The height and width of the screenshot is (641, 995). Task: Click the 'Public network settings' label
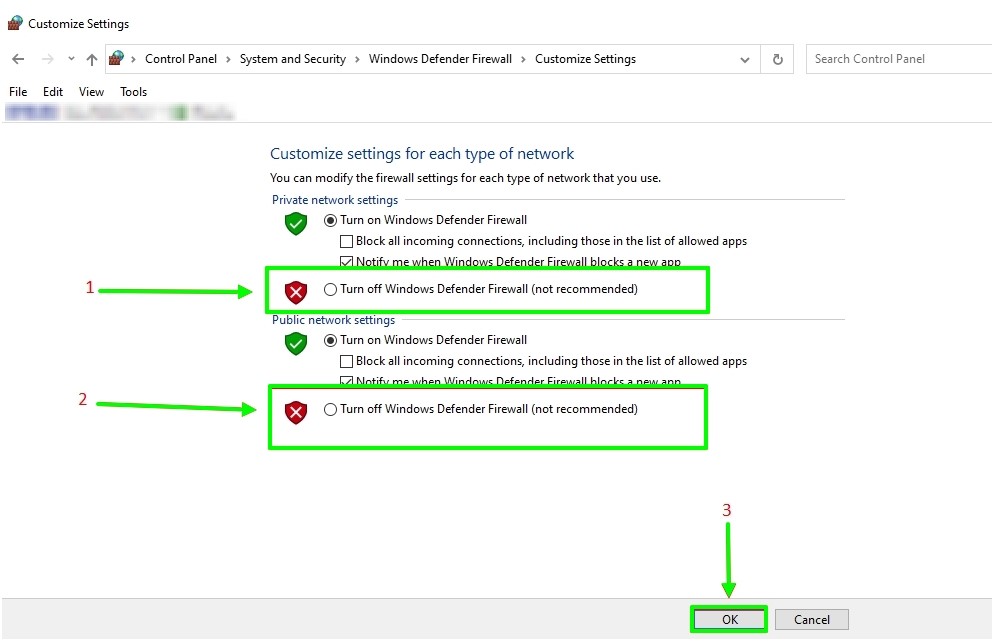click(x=333, y=320)
